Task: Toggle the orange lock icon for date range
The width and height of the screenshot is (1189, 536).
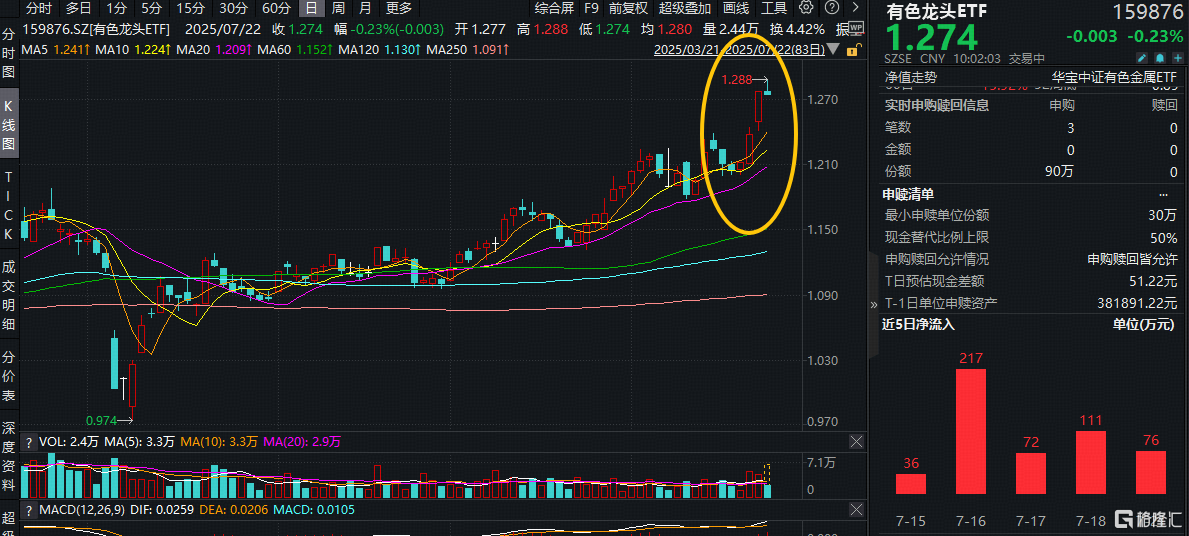Action: [x=852, y=50]
